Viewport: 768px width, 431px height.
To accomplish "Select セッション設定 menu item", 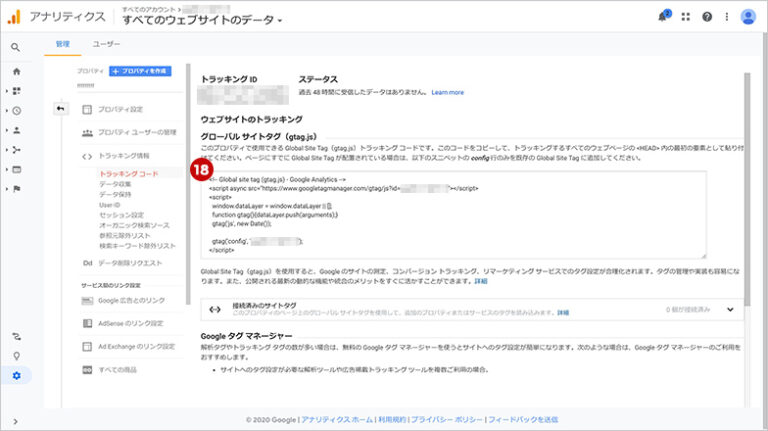I will [x=121, y=215].
